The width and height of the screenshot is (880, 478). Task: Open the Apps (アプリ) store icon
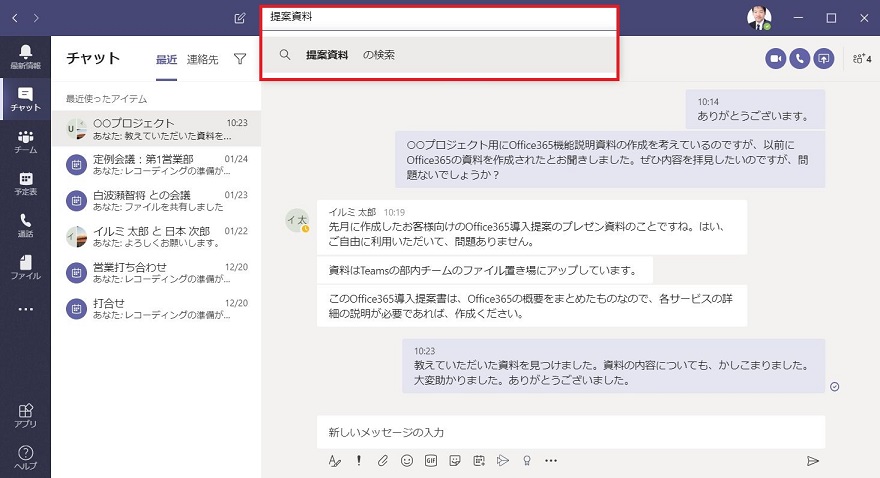25,416
